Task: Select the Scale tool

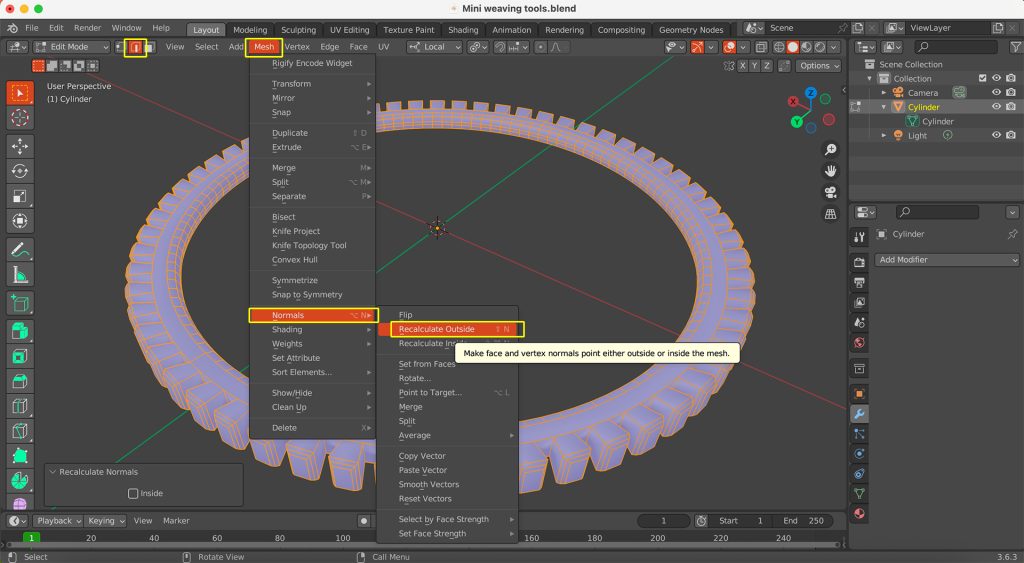Action: coord(20,196)
